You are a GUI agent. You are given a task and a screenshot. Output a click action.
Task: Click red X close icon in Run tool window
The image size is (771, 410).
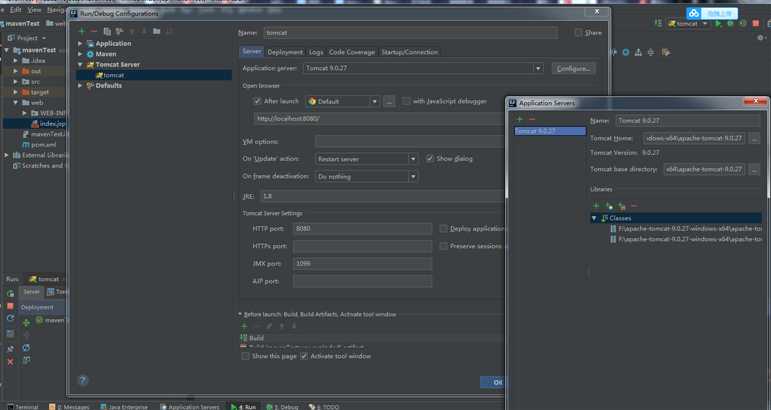[x=10, y=362]
